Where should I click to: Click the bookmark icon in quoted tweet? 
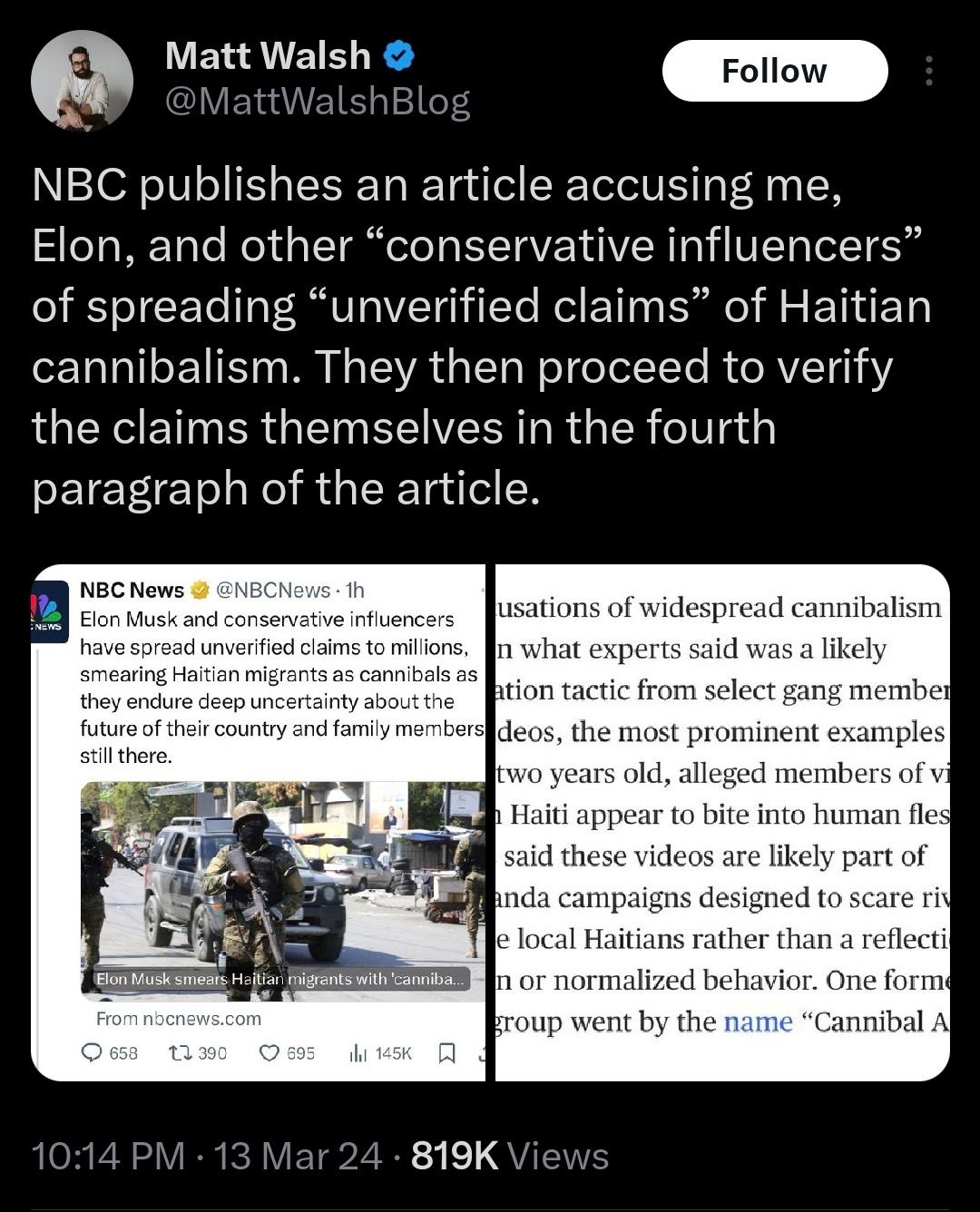(446, 1052)
